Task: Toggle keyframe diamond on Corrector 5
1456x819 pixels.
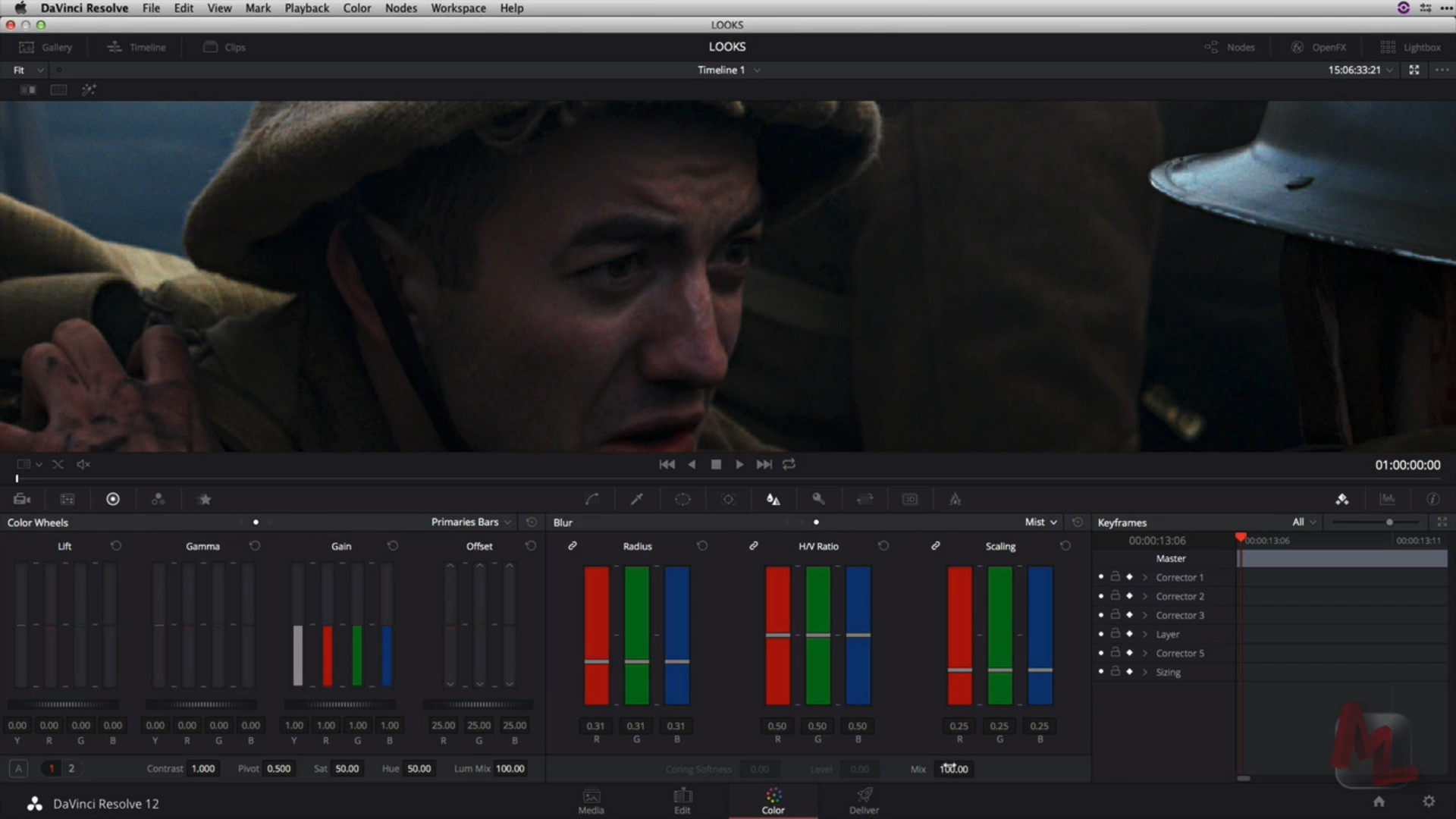Action: pos(1129,653)
